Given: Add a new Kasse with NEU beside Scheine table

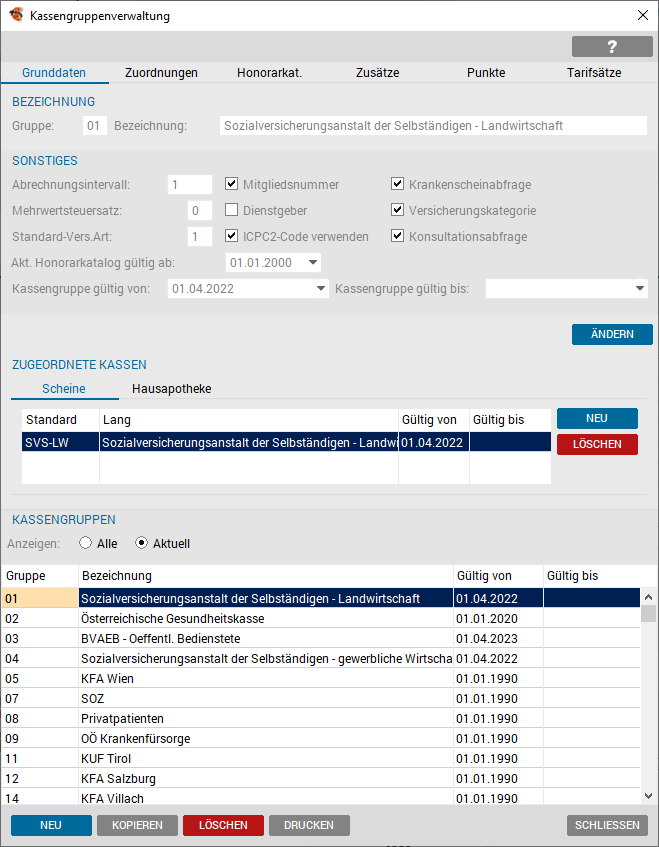Looking at the screenshot, I should pos(597,419).
